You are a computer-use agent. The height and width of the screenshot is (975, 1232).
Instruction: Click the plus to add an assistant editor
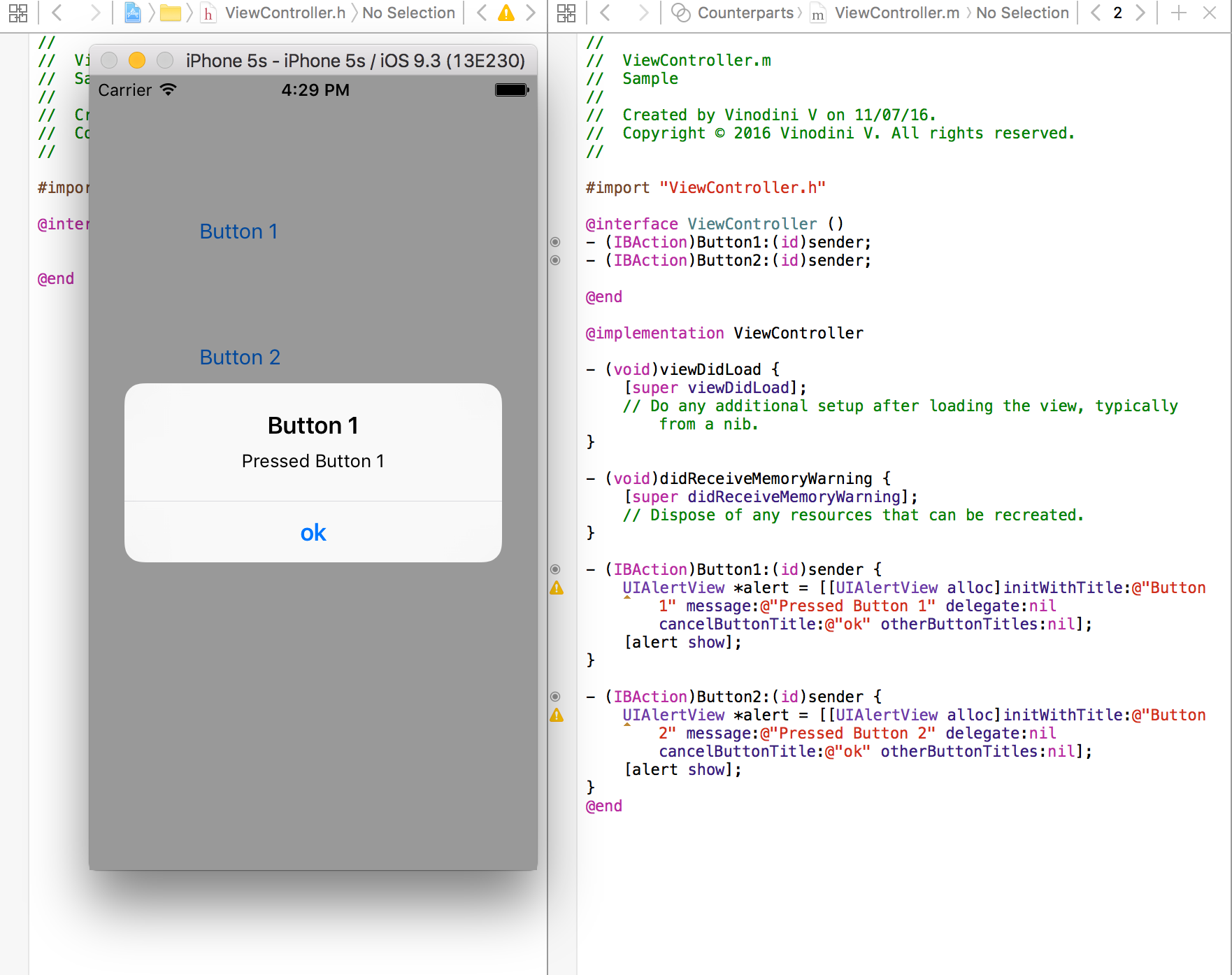(1179, 13)
